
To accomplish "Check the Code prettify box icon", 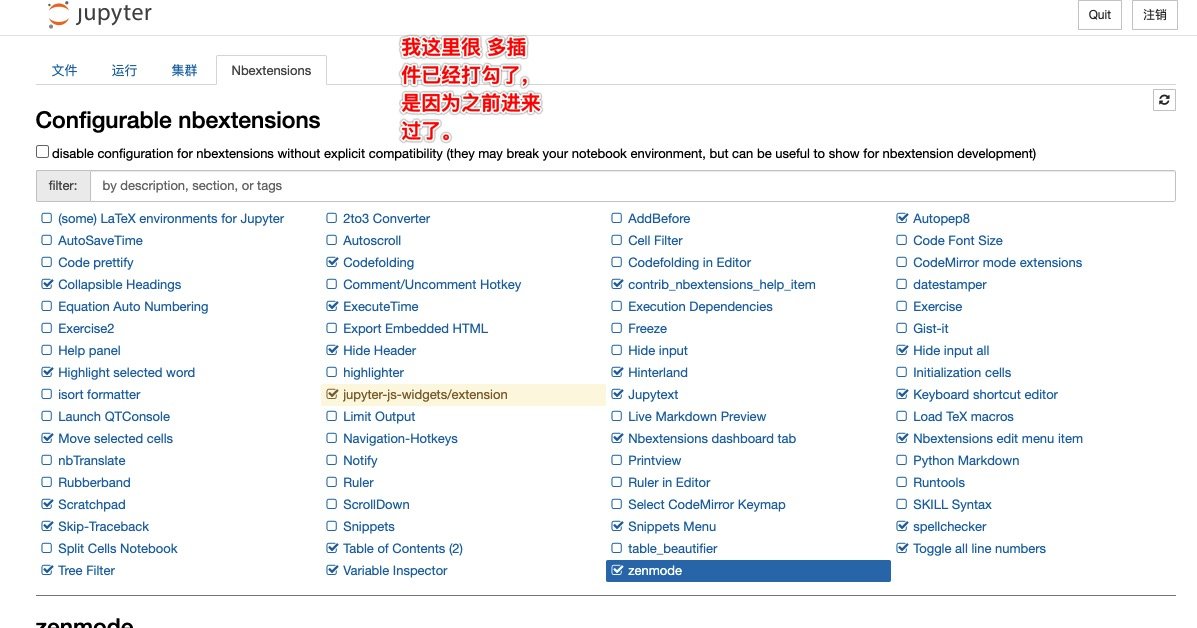I will point(47,262).
